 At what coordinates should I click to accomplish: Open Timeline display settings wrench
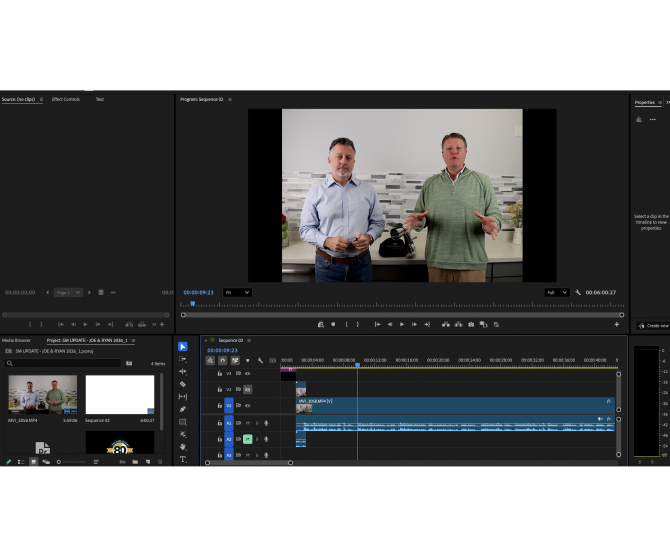260,361
